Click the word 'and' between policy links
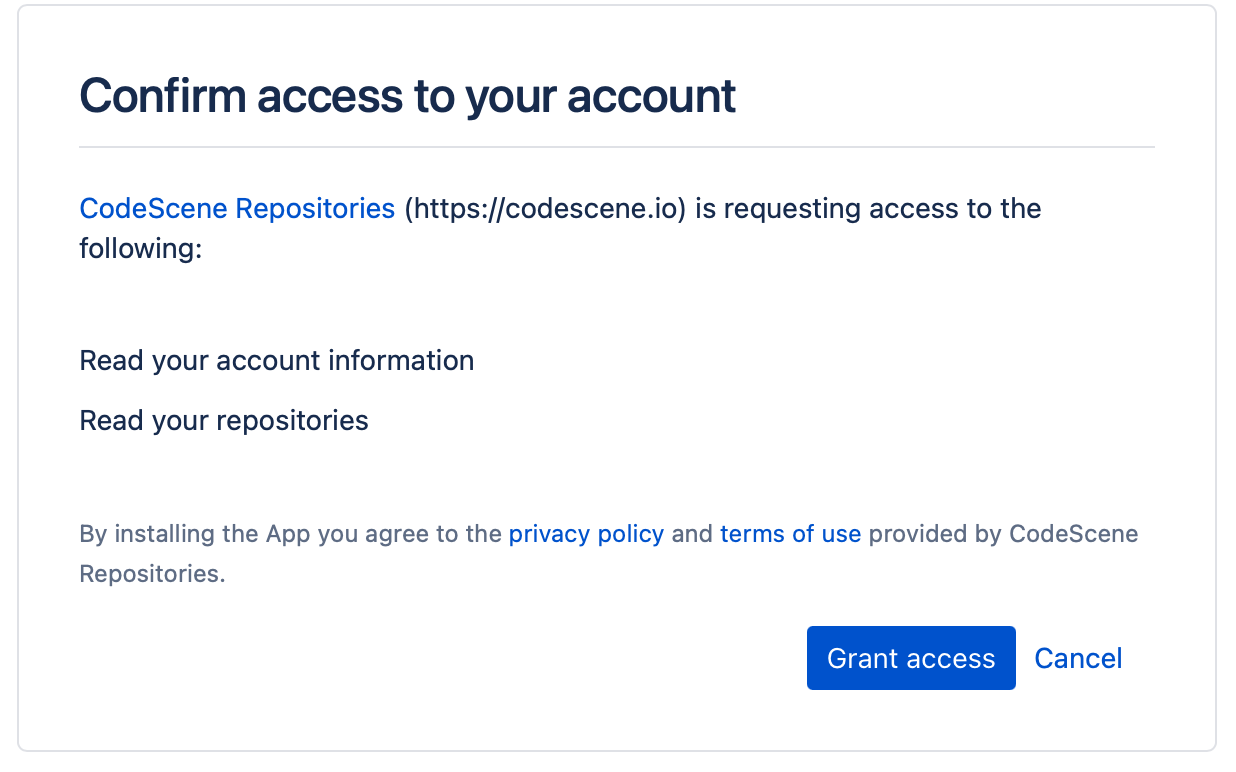1236x772 pixels. 692,534
